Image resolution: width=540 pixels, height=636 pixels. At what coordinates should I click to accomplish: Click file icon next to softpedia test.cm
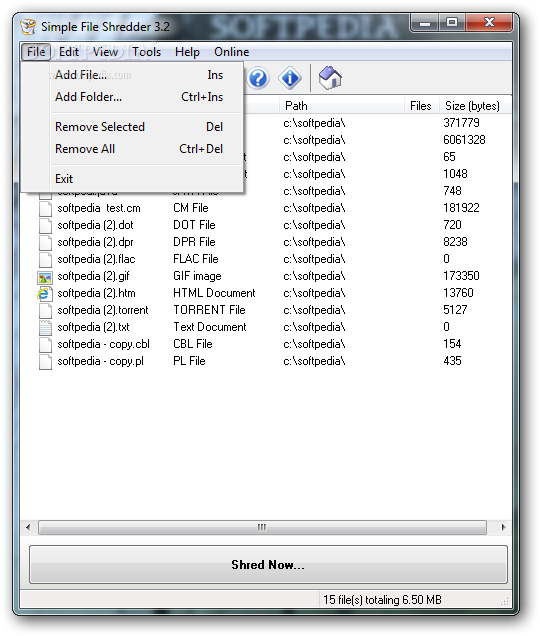tap(45, 208)
